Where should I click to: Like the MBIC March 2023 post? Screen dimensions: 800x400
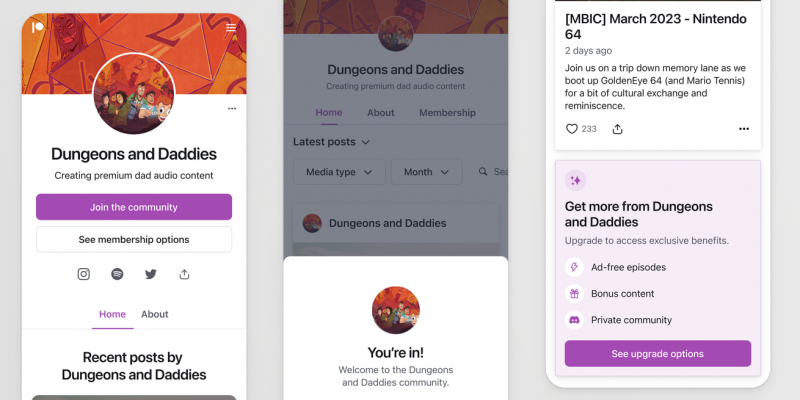572,129
